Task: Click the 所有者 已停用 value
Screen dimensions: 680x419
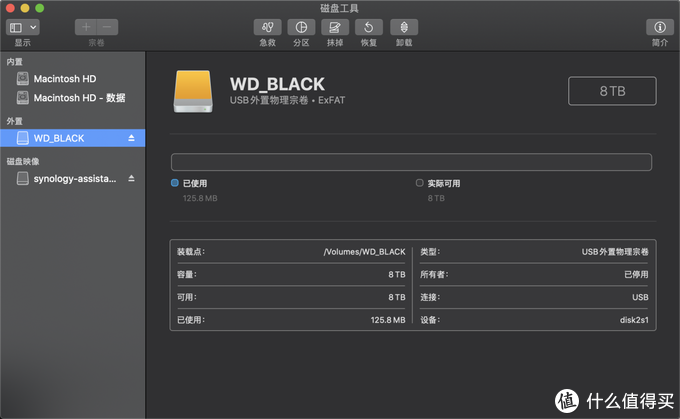Action: coord(636,274)
